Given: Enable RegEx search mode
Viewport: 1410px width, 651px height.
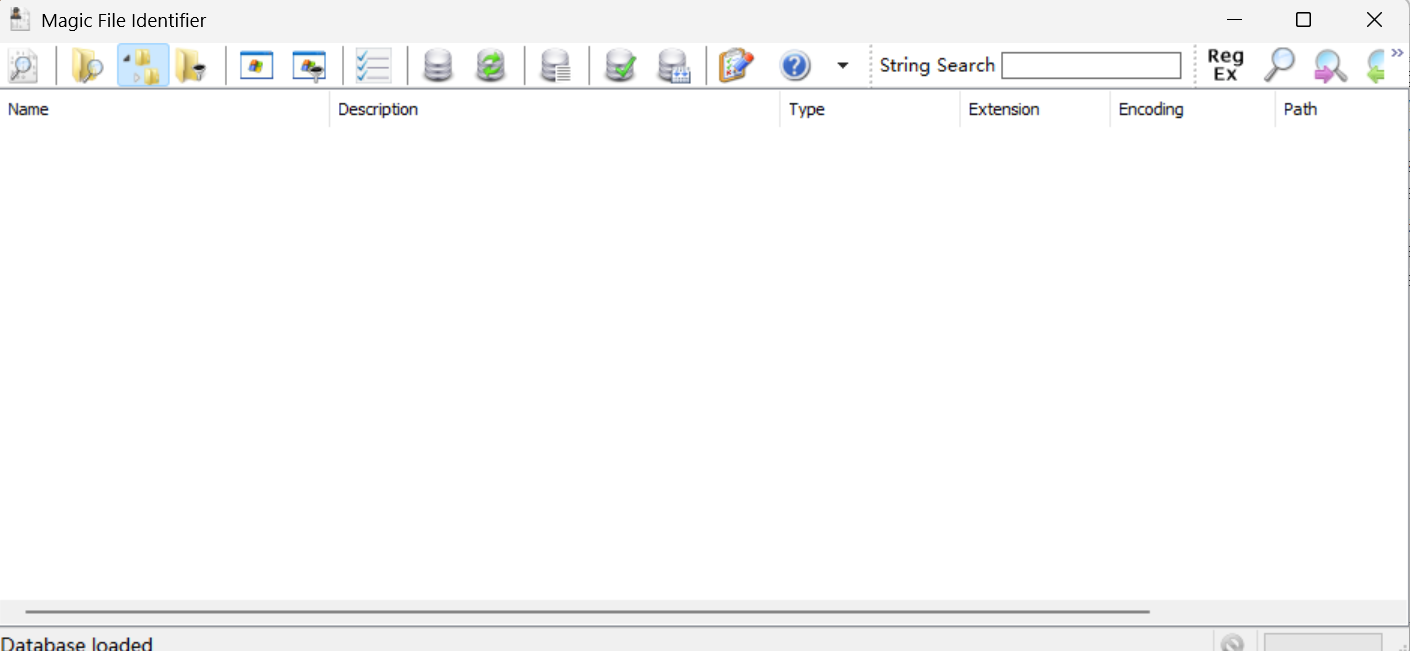Looking at the screenshot, I should coord(1225,65).
